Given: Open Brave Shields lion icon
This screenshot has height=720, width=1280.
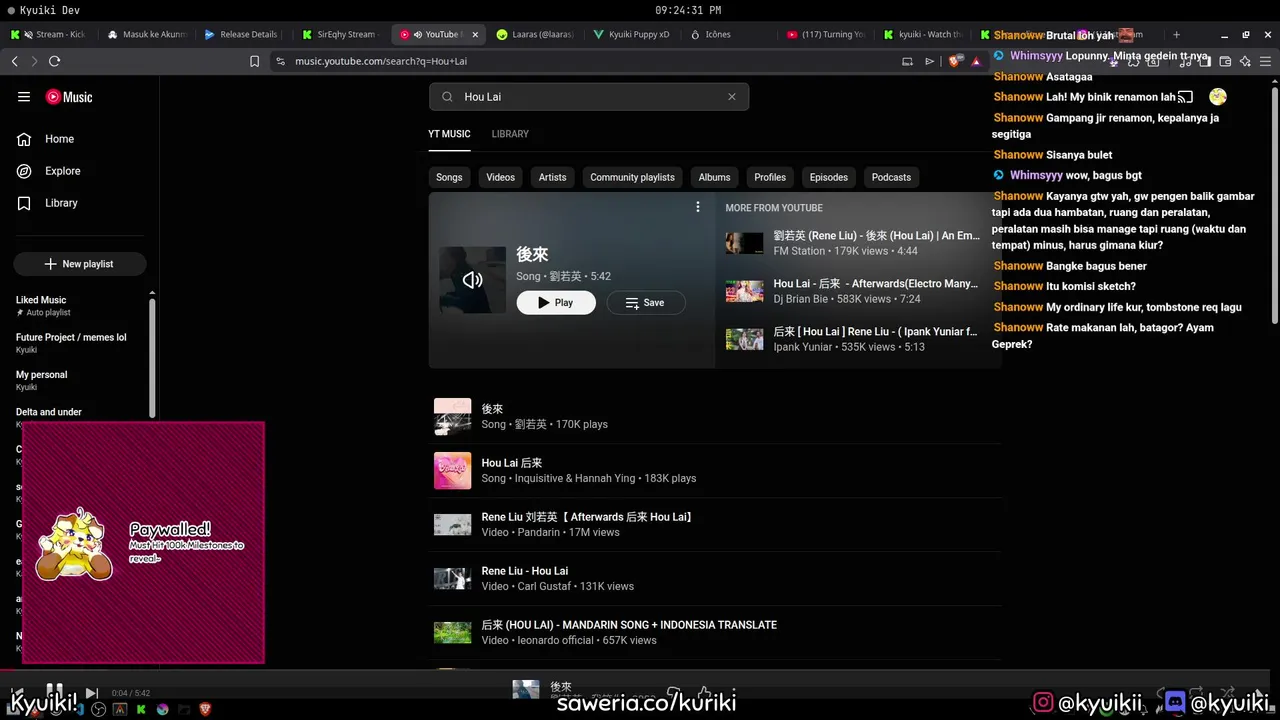Looking at the screenshot, I should coord(953,61).
